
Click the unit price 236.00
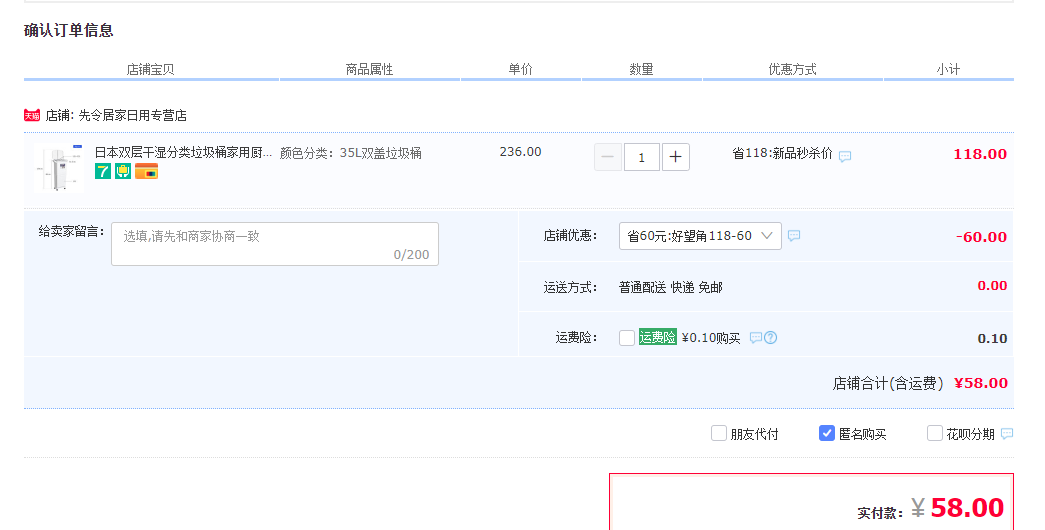[521, 152]
